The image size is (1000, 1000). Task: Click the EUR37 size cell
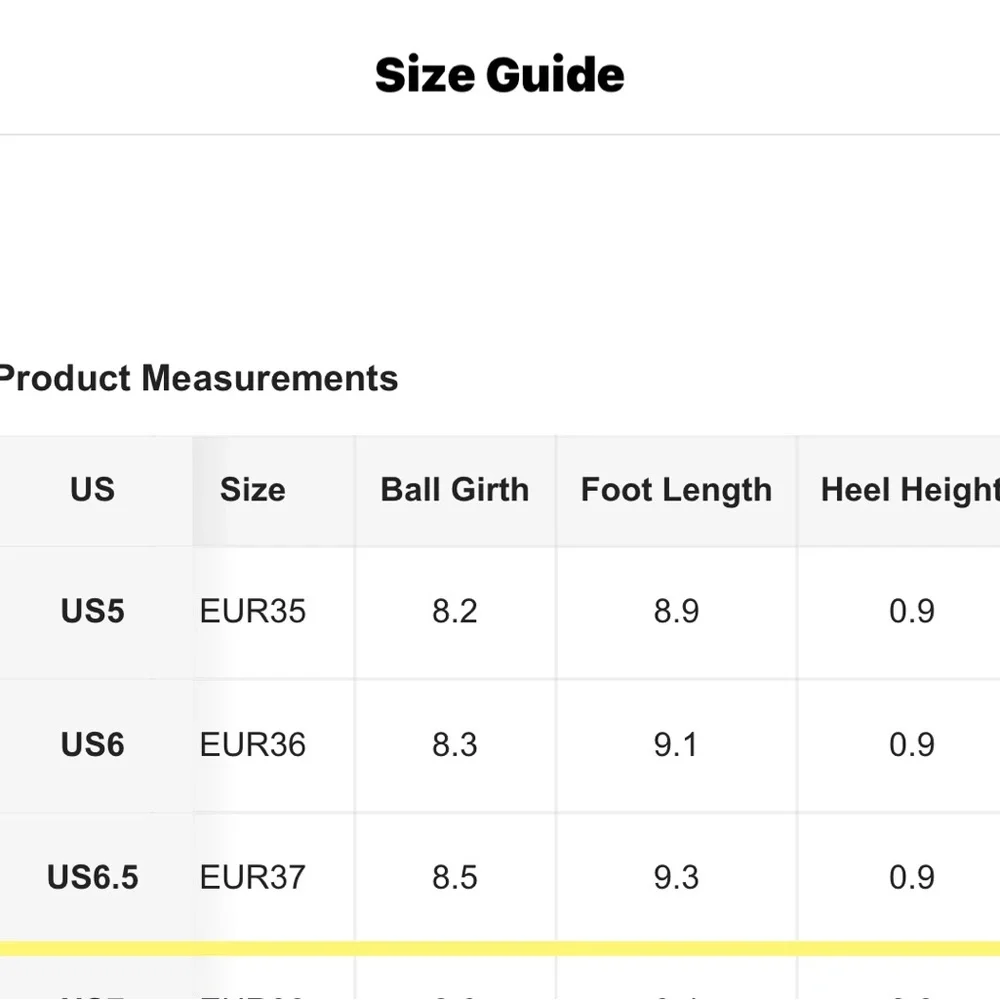[253, 878]
